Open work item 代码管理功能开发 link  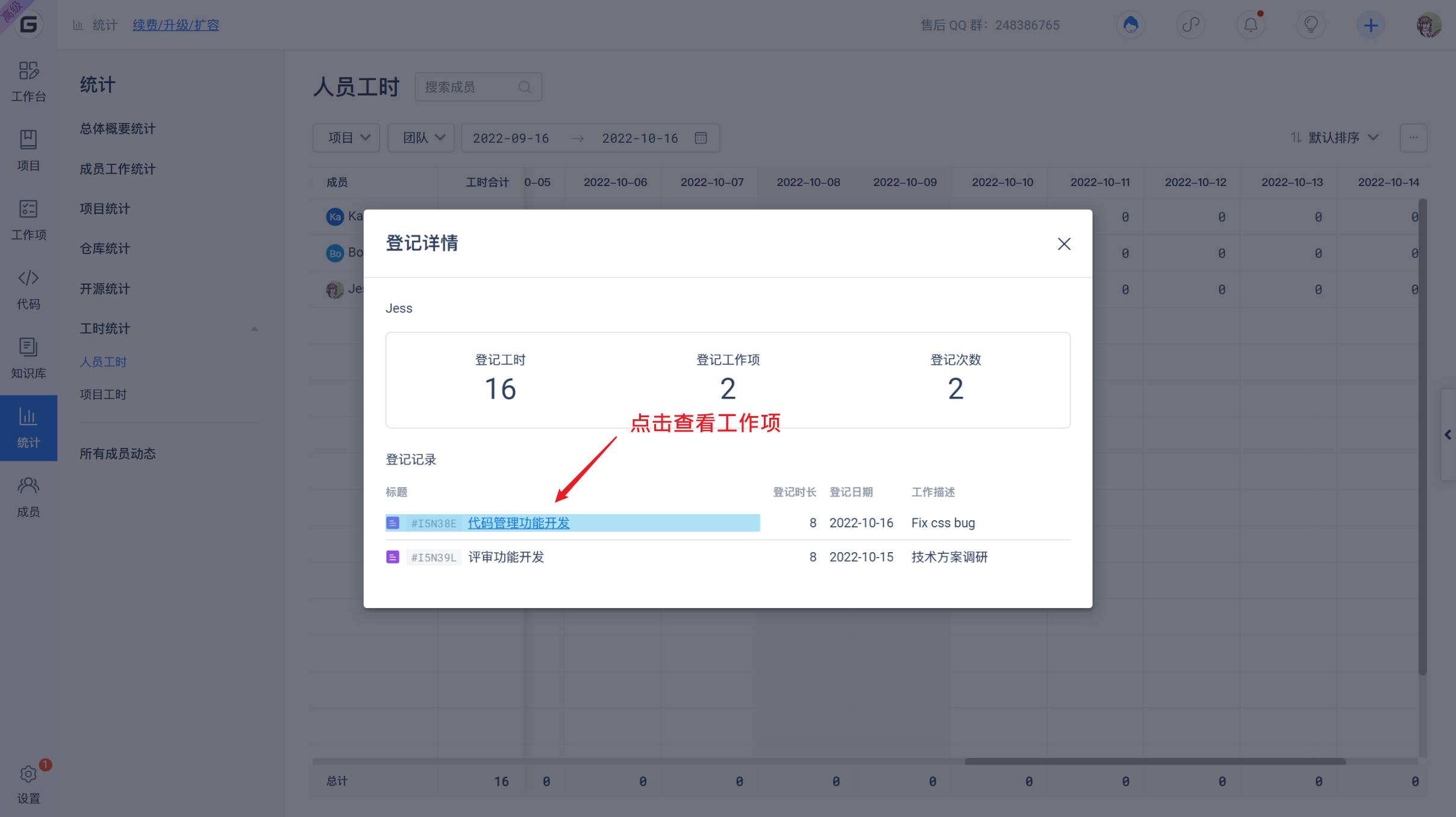click(x=519, y=523)
